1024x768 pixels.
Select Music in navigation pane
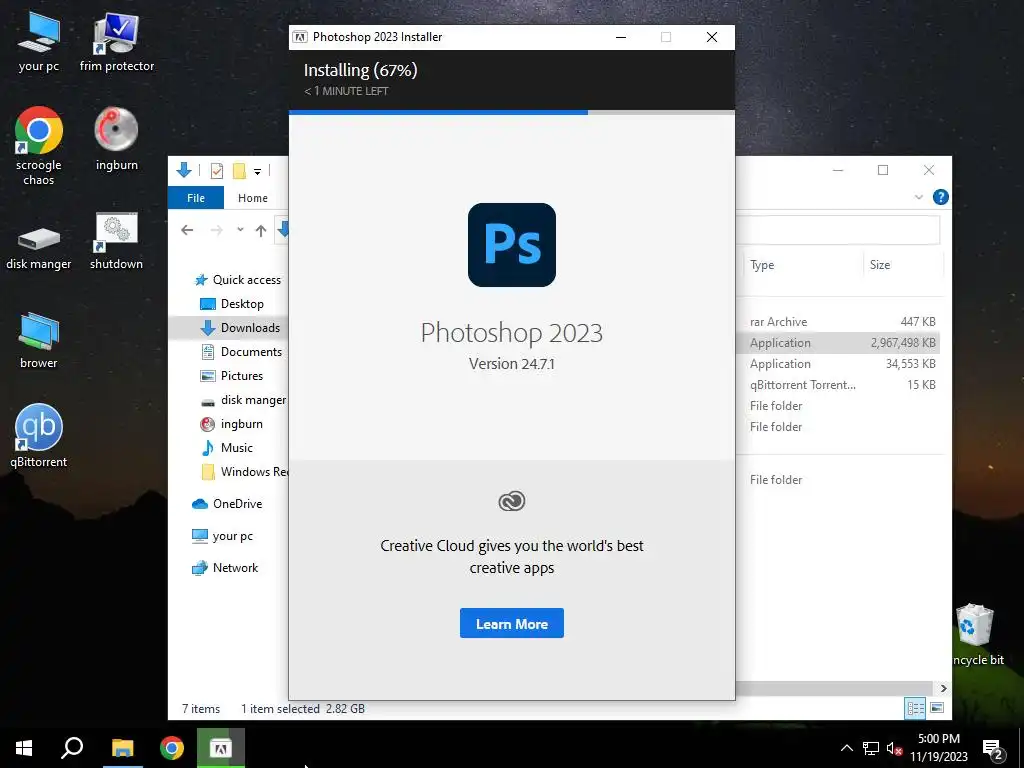[x=227, y=448]
